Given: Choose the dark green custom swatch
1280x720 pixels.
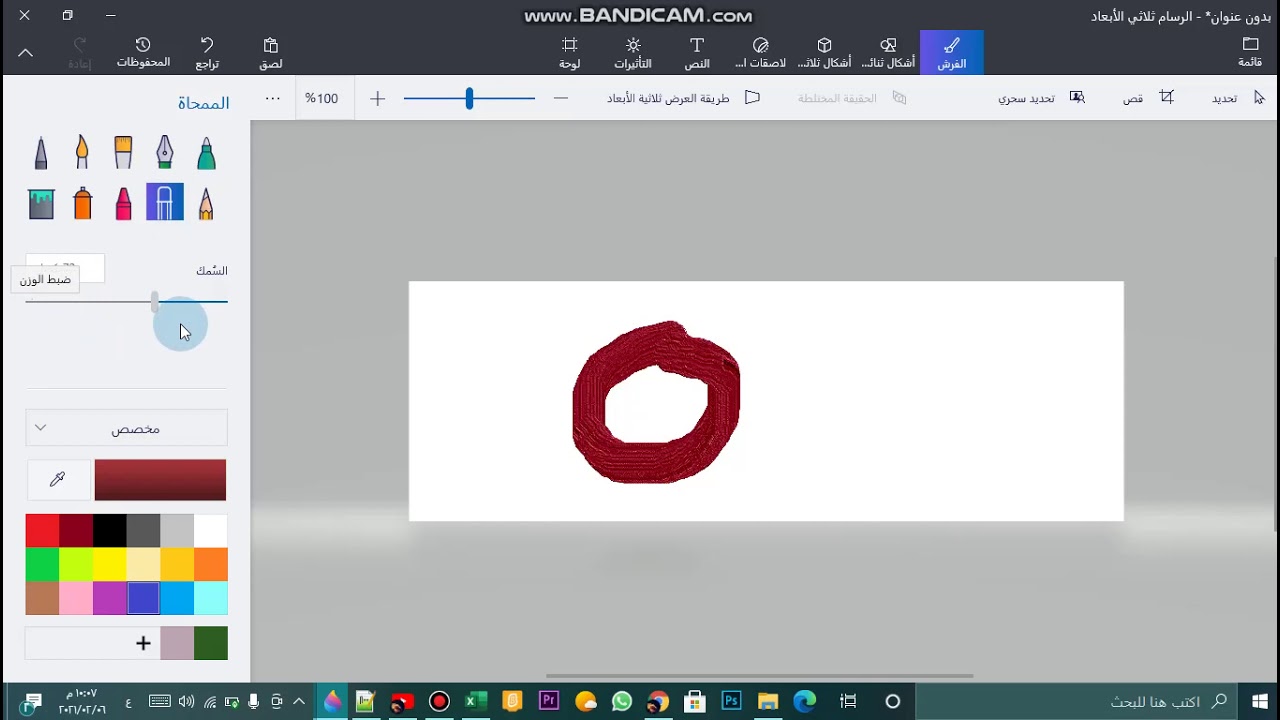Looking at the screenshot, I should 211,643.
